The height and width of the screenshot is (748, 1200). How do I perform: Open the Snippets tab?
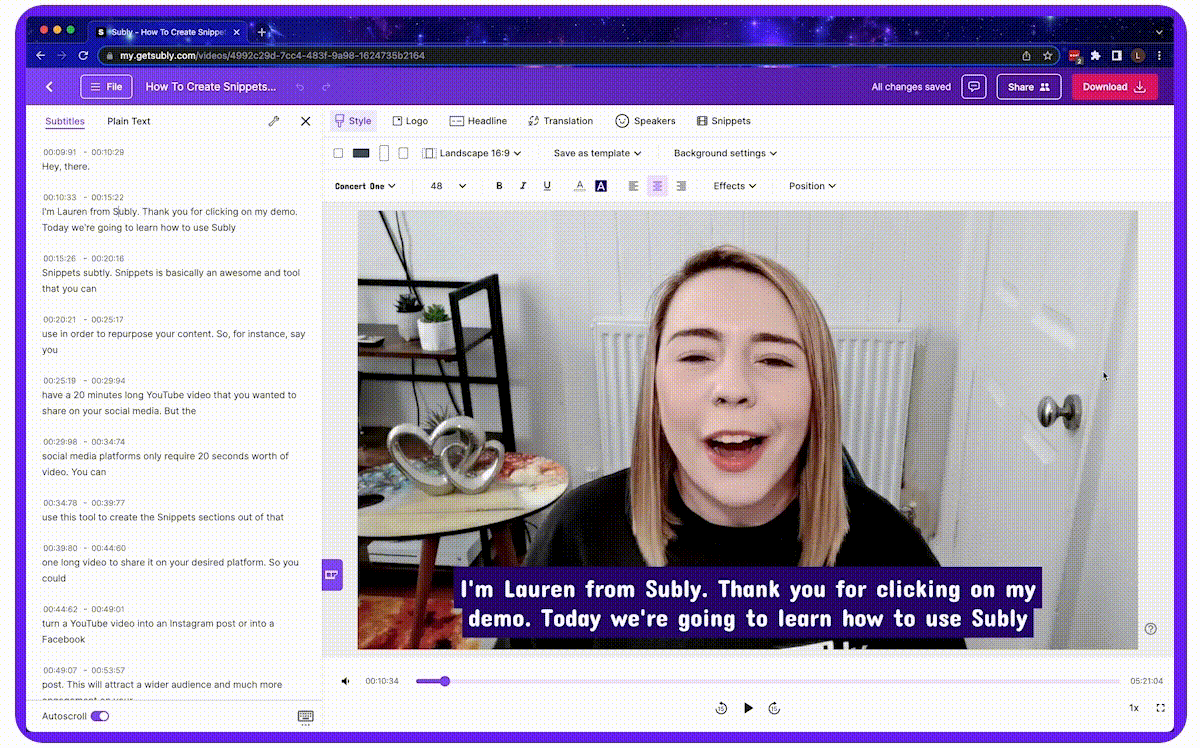(724, 121)
